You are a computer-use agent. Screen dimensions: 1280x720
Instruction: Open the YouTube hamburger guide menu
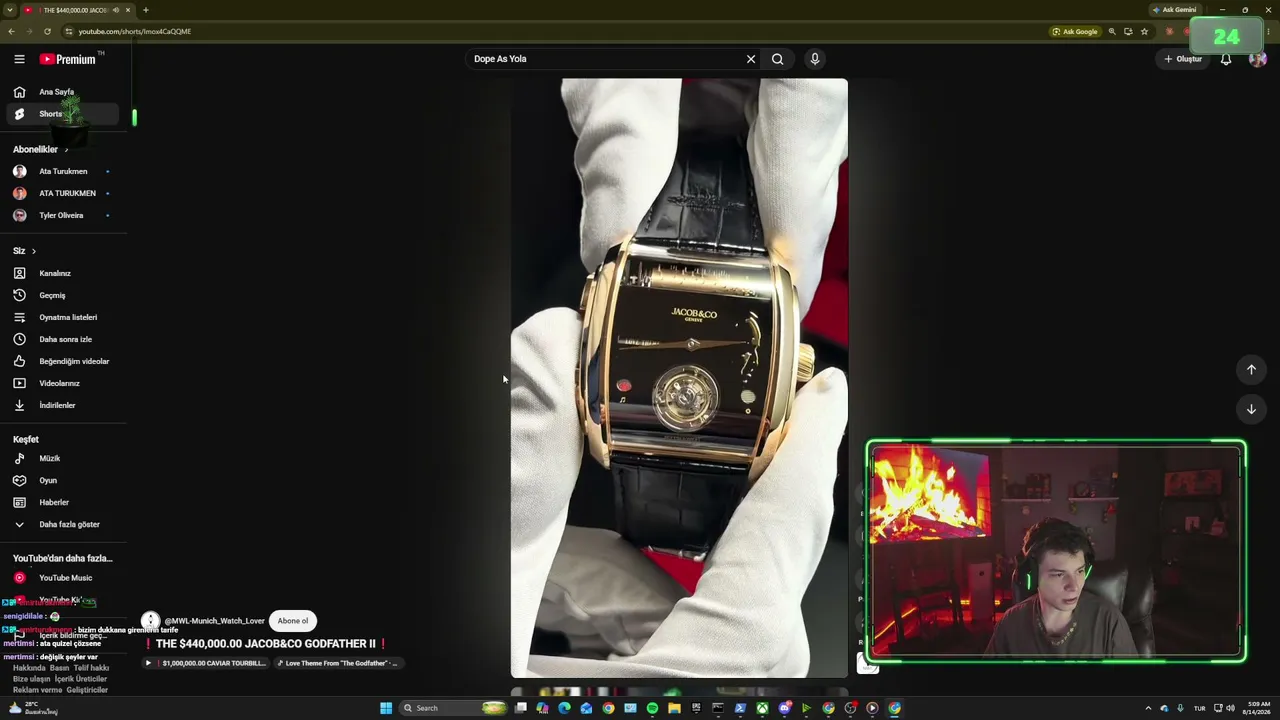point(19,59)
